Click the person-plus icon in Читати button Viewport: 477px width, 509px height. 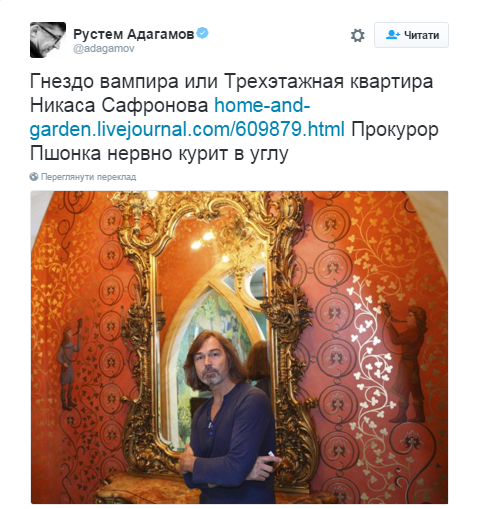click(393, 35)
